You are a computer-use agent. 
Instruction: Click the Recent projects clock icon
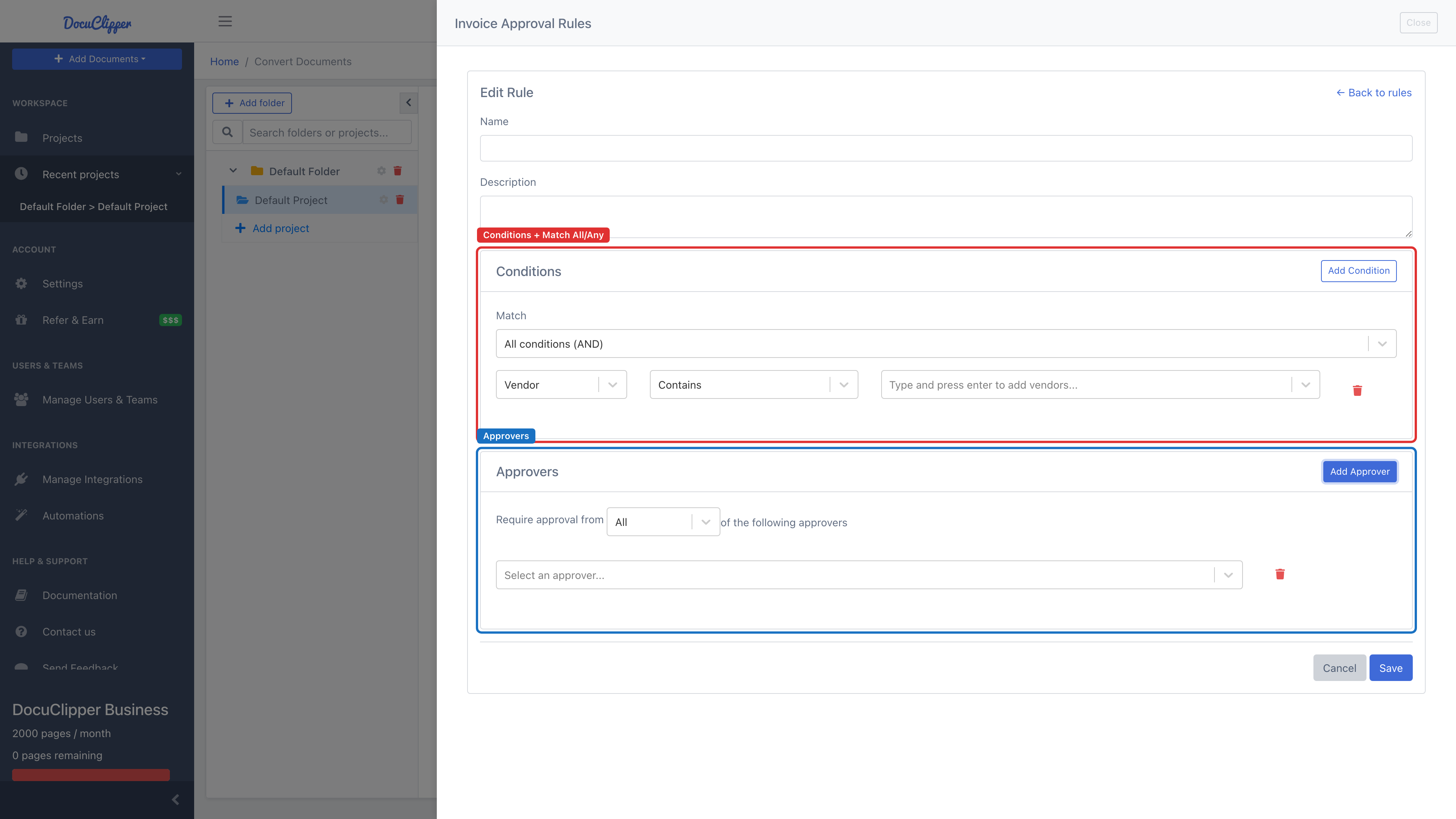[x=21, y=174]
